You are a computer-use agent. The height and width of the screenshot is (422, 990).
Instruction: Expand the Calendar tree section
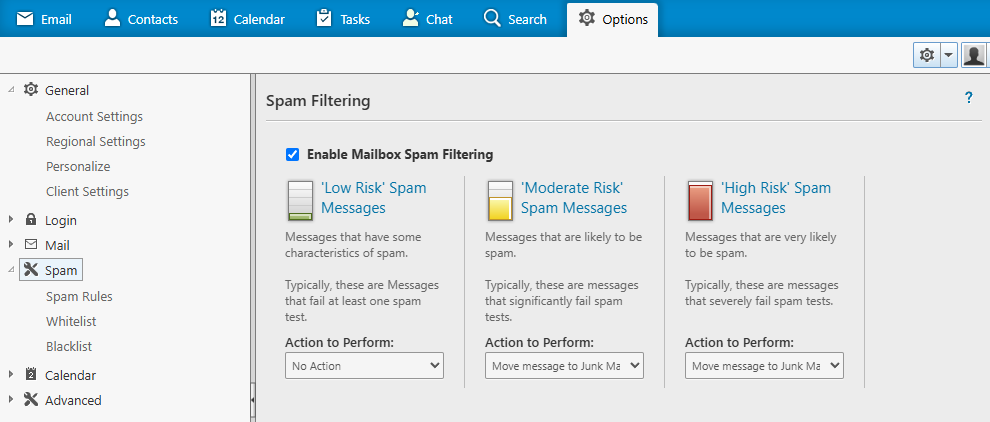click(11, 375)
